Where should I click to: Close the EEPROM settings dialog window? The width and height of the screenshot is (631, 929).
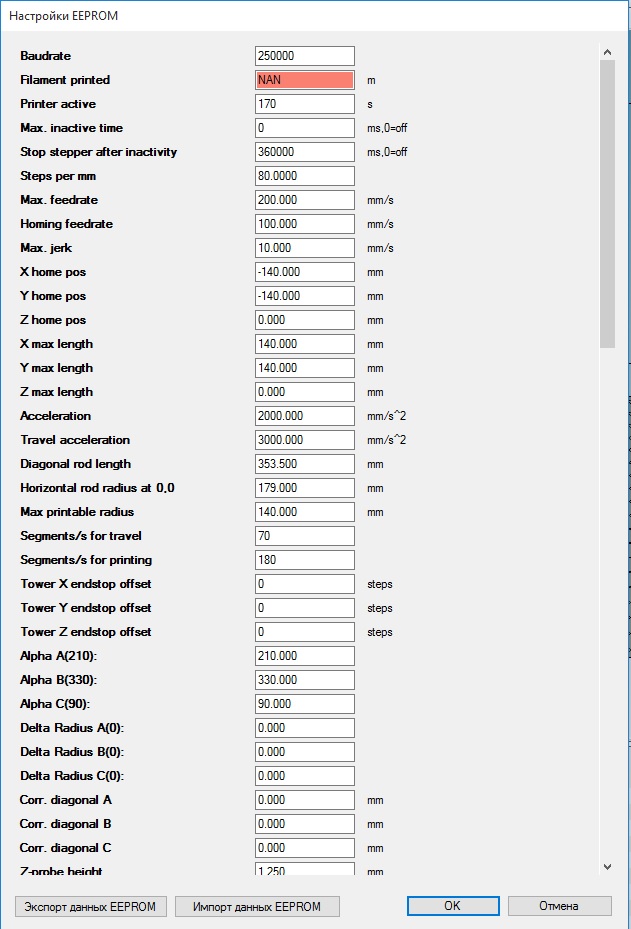tap(609, 17)
